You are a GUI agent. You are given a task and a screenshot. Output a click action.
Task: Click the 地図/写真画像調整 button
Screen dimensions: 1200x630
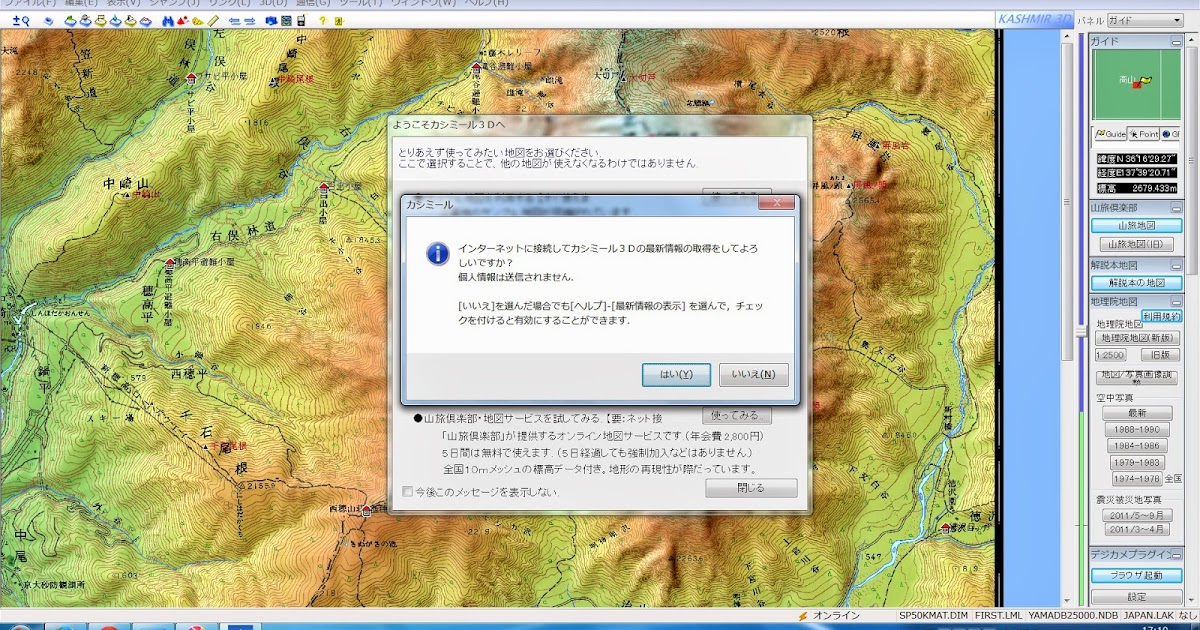coord(1137,377)
